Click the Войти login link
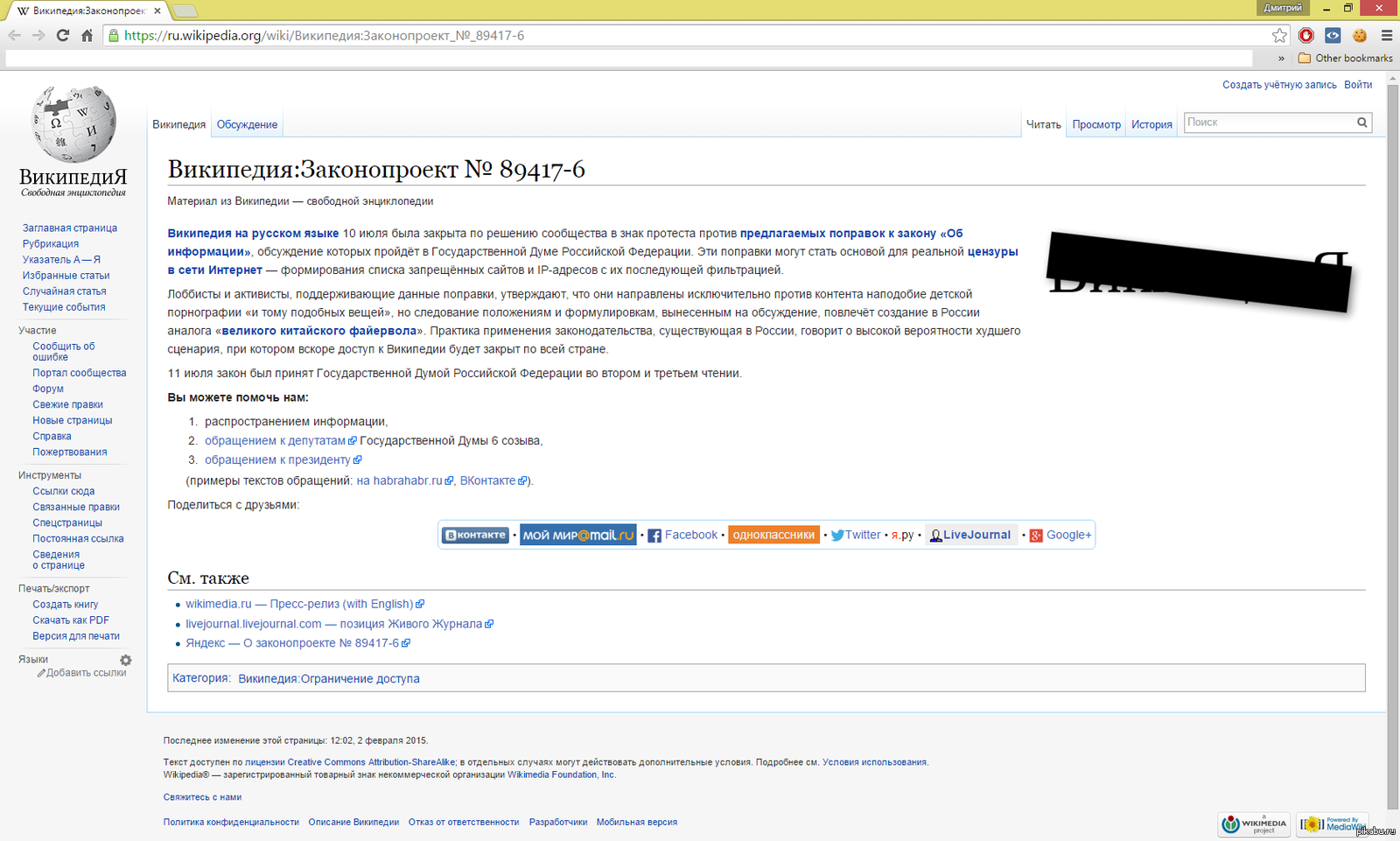The width and height of the screenshot is (1400, 841). [1358, 85]
